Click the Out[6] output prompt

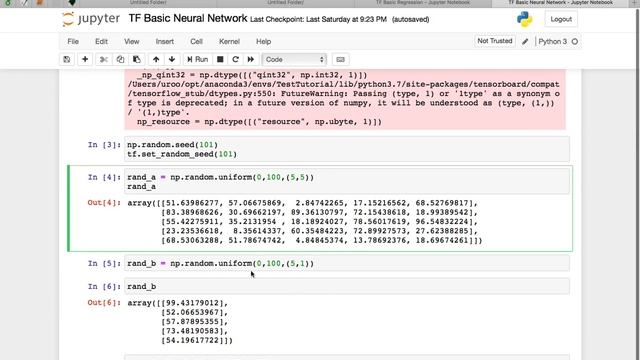[104, 303]
